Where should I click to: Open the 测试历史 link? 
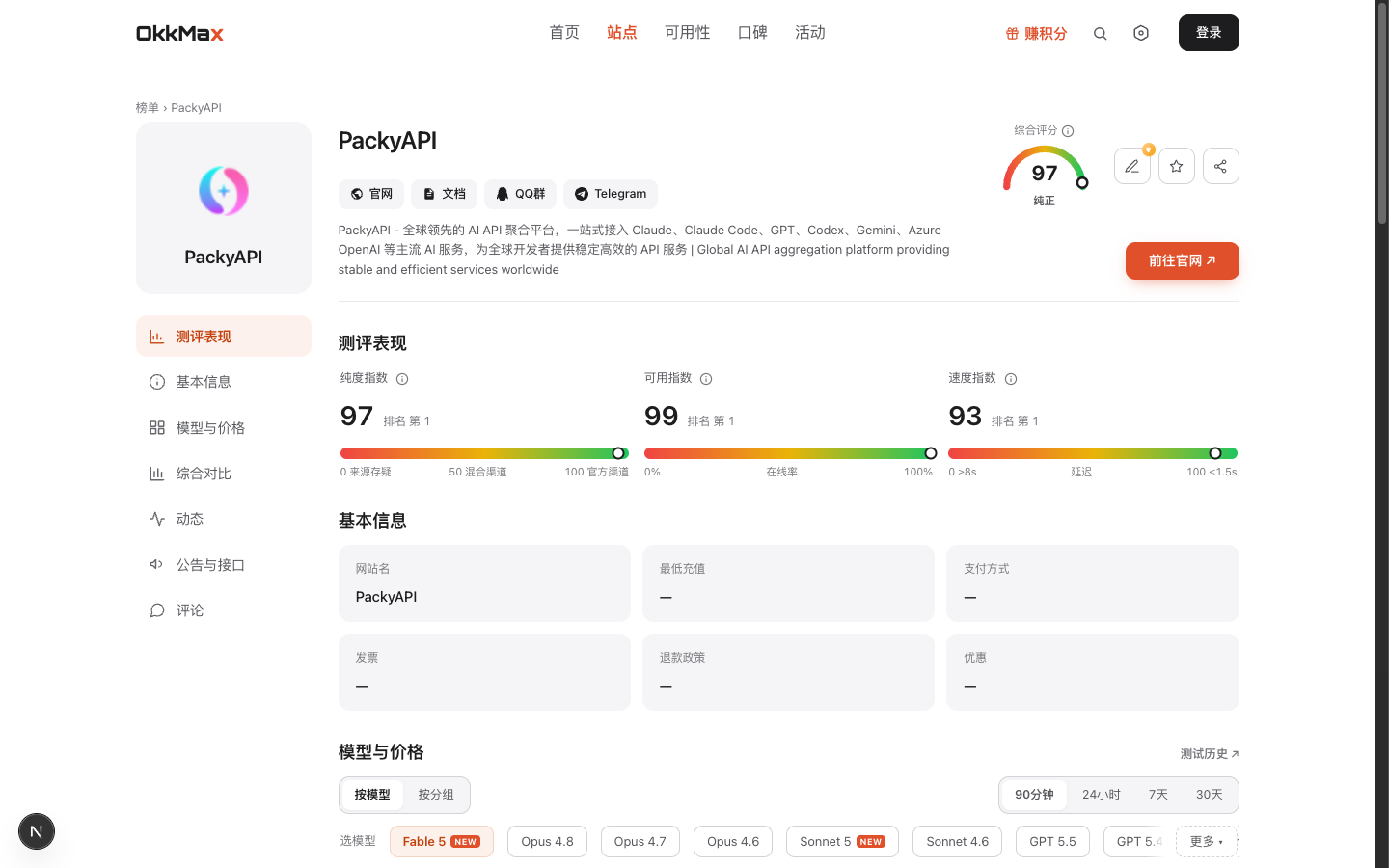coord(1210,754)
